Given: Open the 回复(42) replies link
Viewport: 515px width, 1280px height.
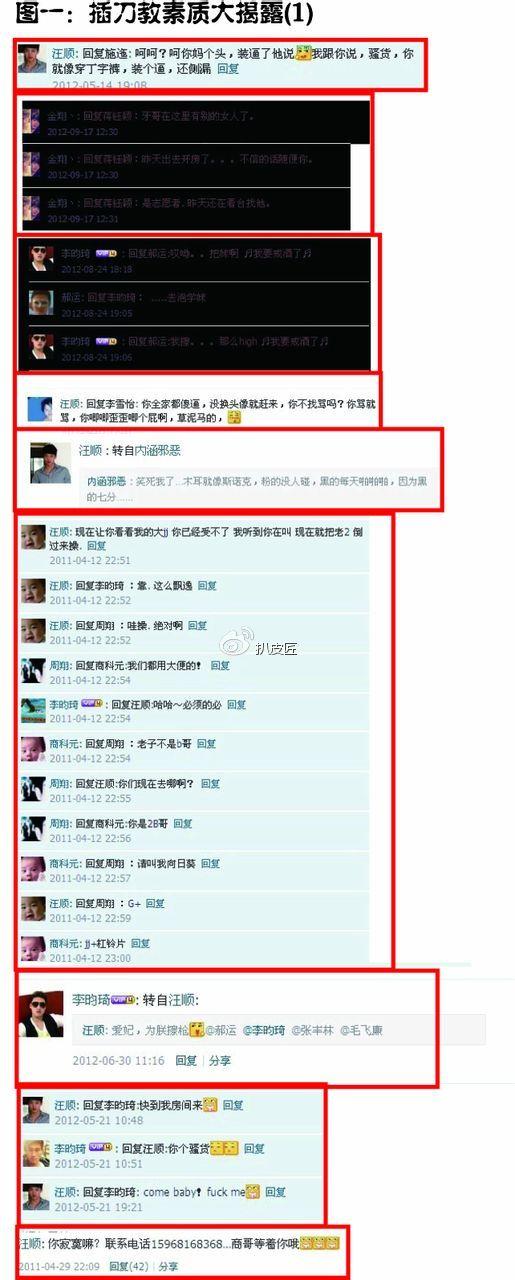Looking at the screenshot, I should (x=129, y=1266).
